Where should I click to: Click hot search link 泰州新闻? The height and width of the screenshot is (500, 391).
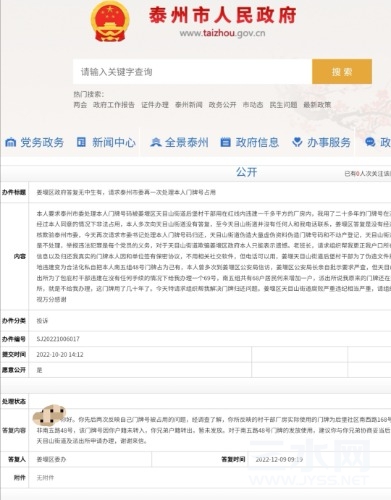189,105
